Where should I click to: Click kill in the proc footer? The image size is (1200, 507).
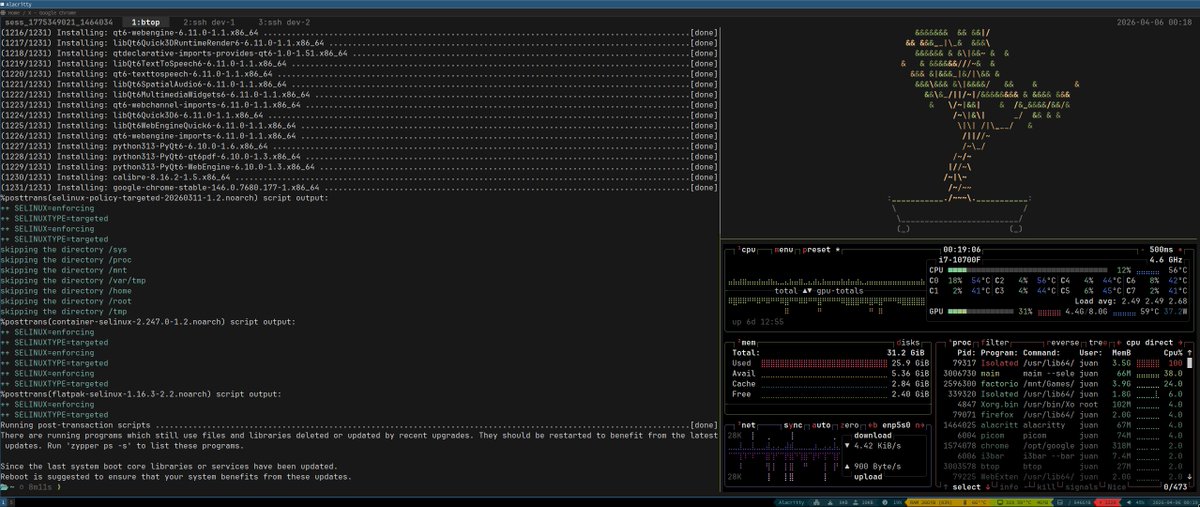click(1046, 487)
